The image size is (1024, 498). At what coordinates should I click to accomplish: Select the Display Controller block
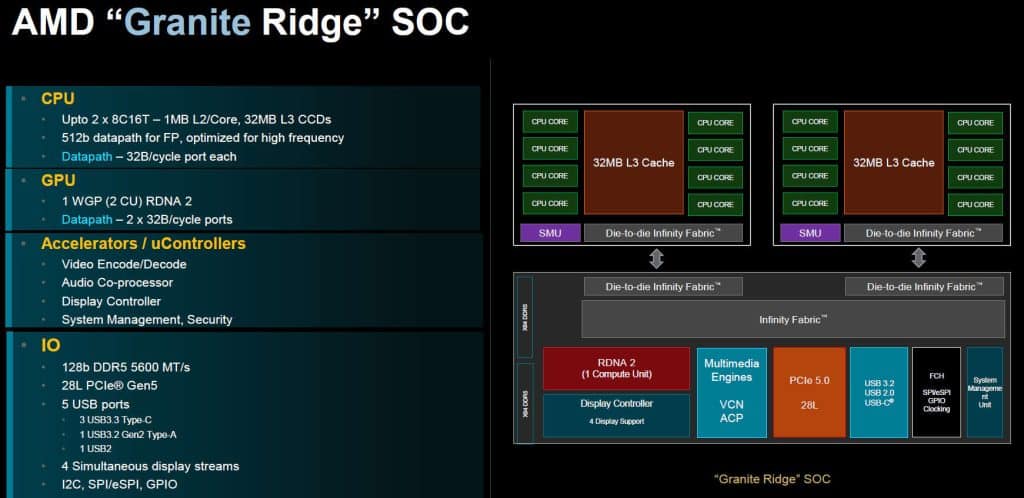616,414
